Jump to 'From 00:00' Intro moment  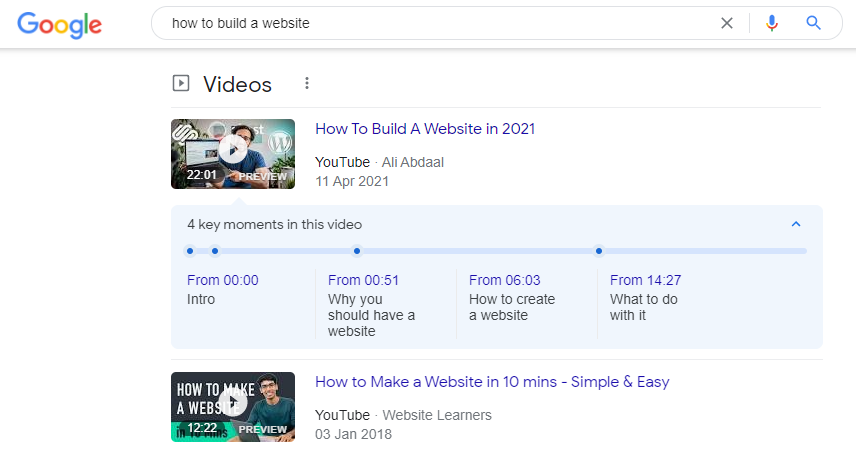click(223, 280)
